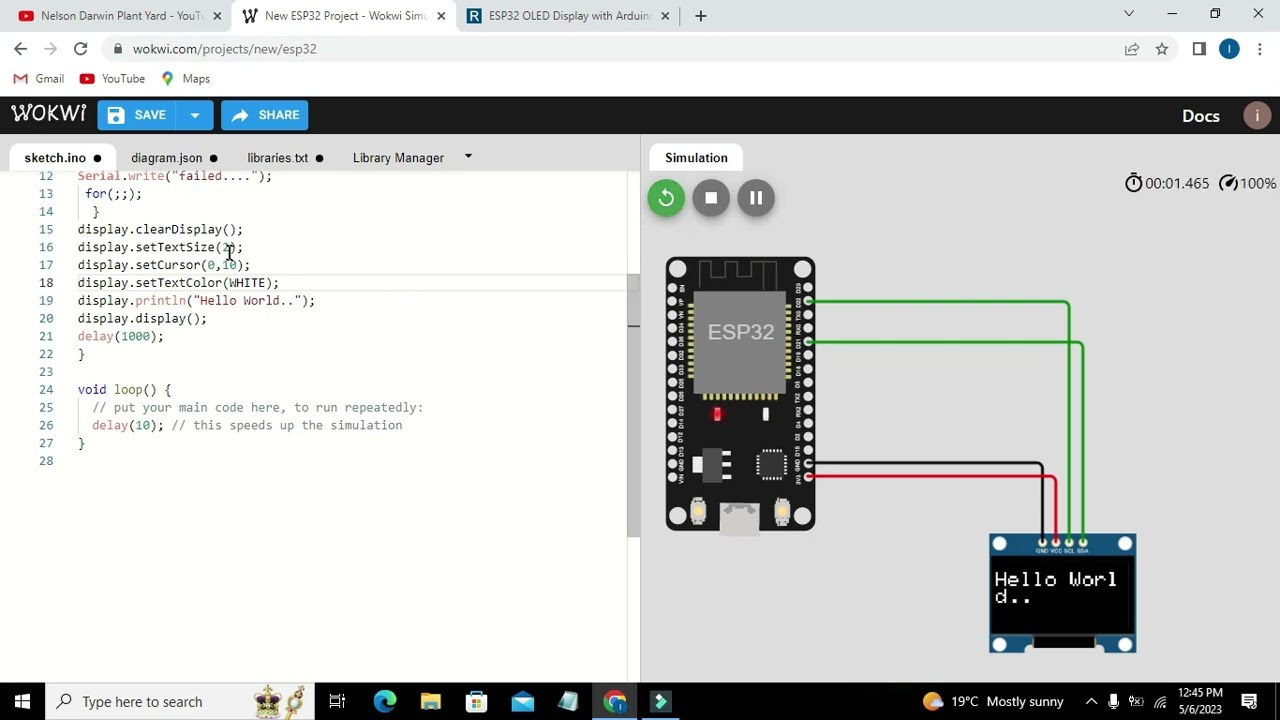This screenshot has width=1280, height=720.
Task: Toggle the browser side panel
Action: coord(1199,49)
